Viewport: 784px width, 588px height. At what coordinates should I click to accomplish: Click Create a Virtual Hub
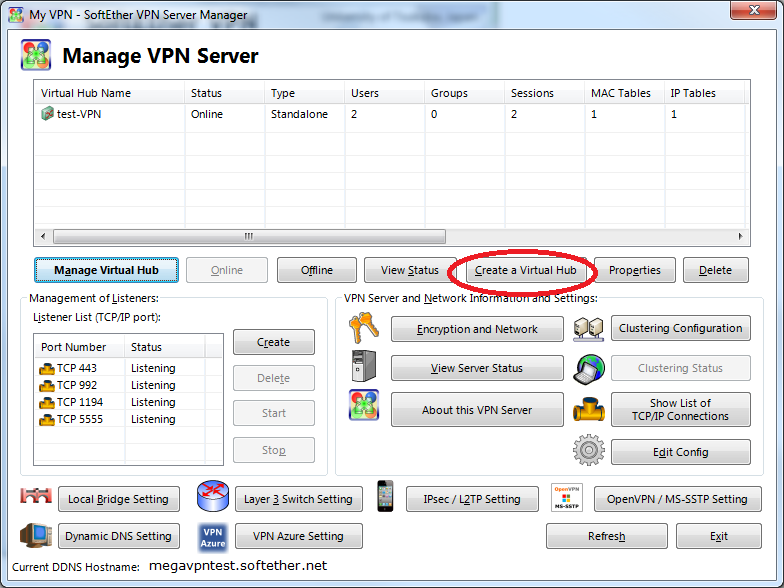pyautogui.click(x=526, y=270)
